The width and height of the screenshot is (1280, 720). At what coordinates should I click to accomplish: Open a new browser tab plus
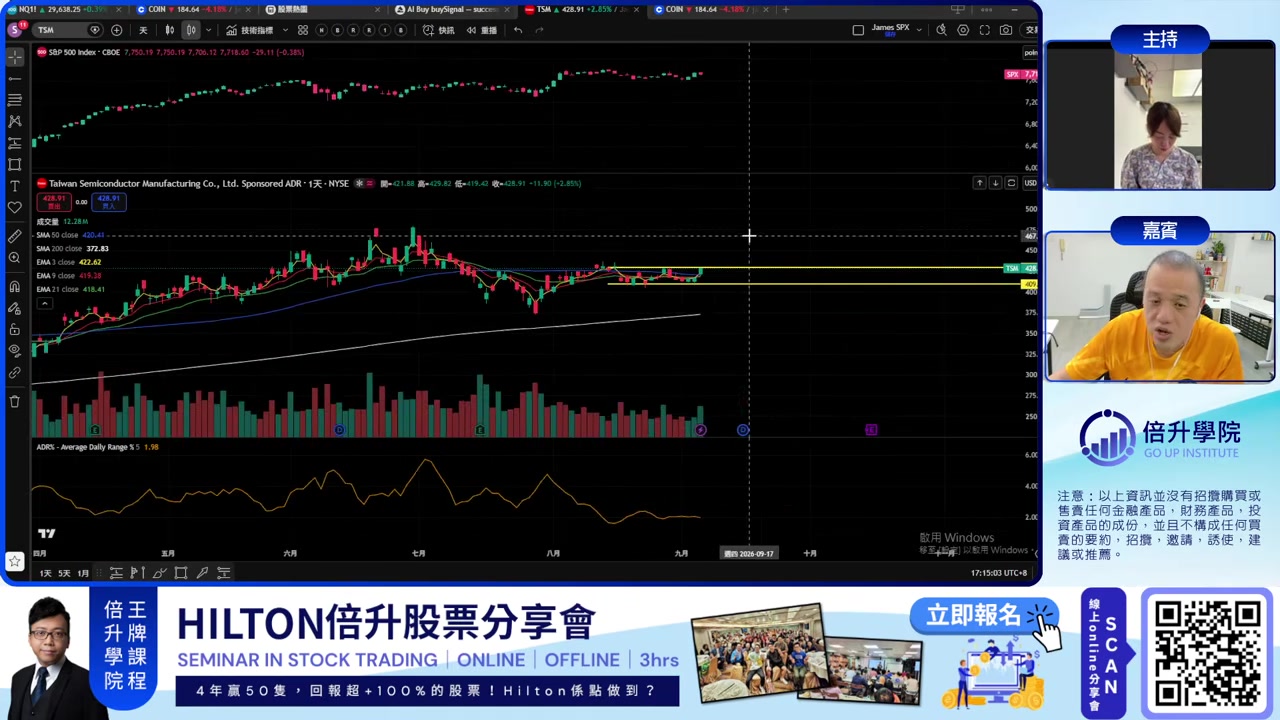[786, 10]
